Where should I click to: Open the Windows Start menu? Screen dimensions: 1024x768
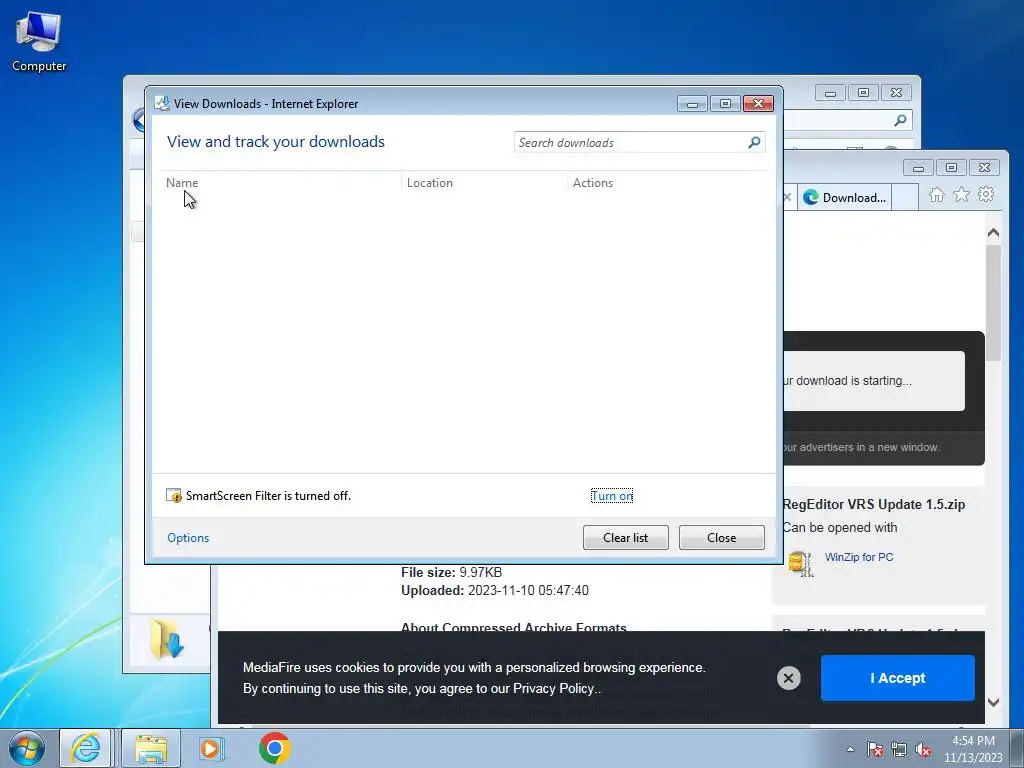27,748
